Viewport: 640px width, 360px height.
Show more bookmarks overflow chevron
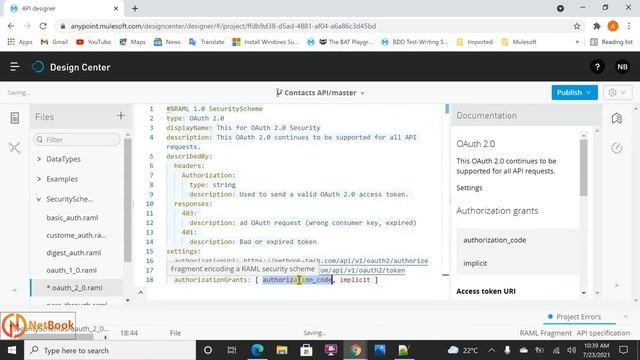pyautogui.click(x=577, y=42)
